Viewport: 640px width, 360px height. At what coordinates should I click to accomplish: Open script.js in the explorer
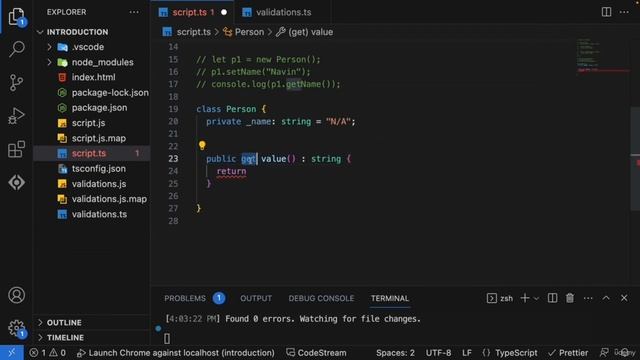click(88, 123)
